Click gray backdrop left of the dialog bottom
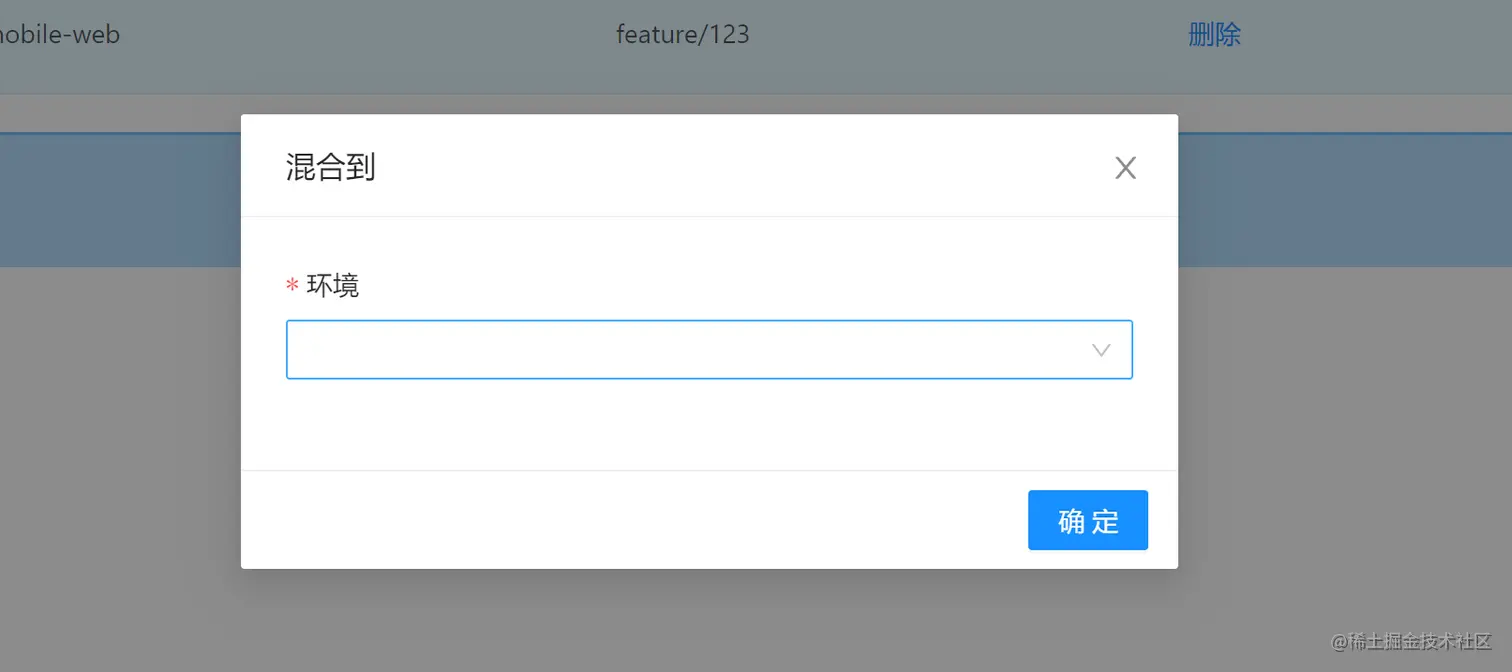The height and width of the screenshot is (672, 1512). (x=120, y=520)
